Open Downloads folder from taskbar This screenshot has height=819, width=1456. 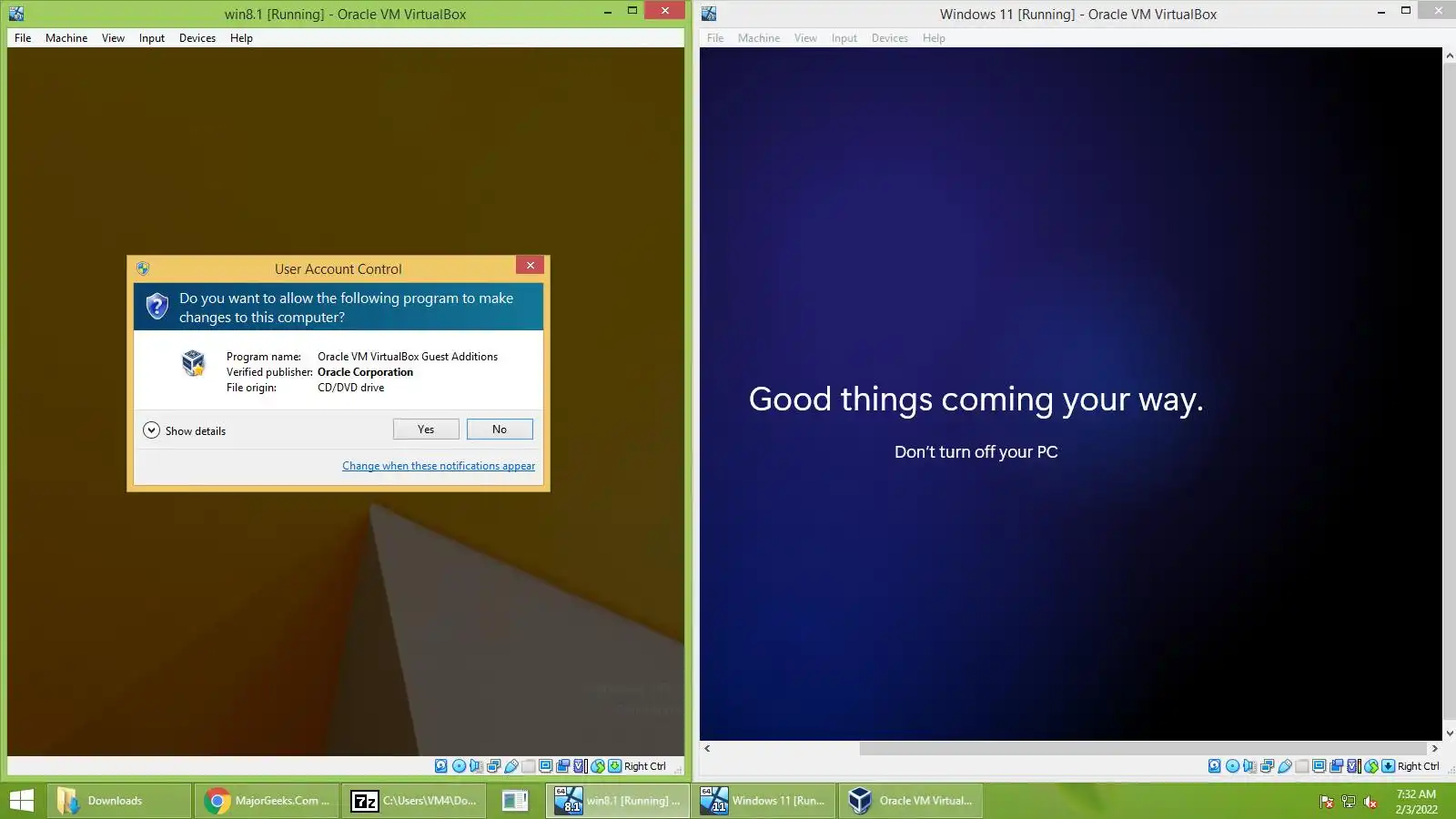[119, 801]
